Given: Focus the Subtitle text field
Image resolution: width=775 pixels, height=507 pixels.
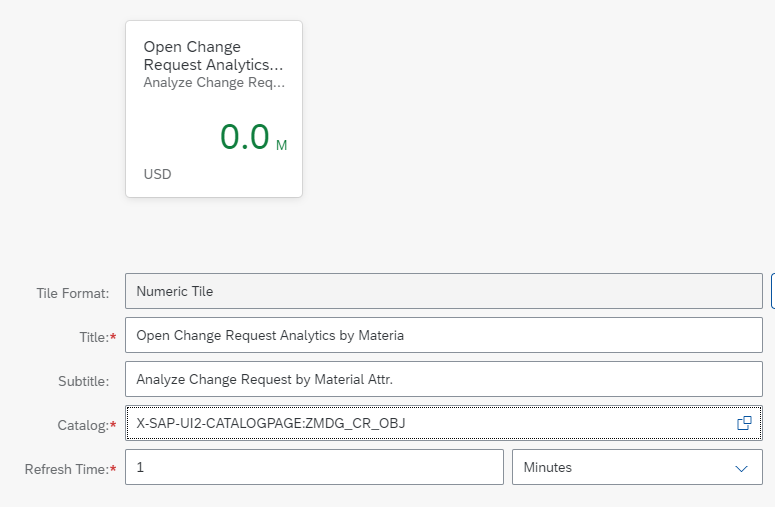Looking at the screenshot, I should tap(444, 379).
